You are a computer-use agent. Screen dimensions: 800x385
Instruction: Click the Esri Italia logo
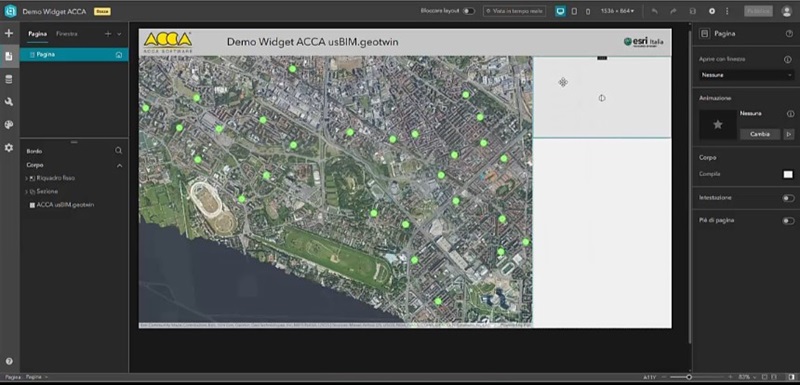click(x=643, y=42)
